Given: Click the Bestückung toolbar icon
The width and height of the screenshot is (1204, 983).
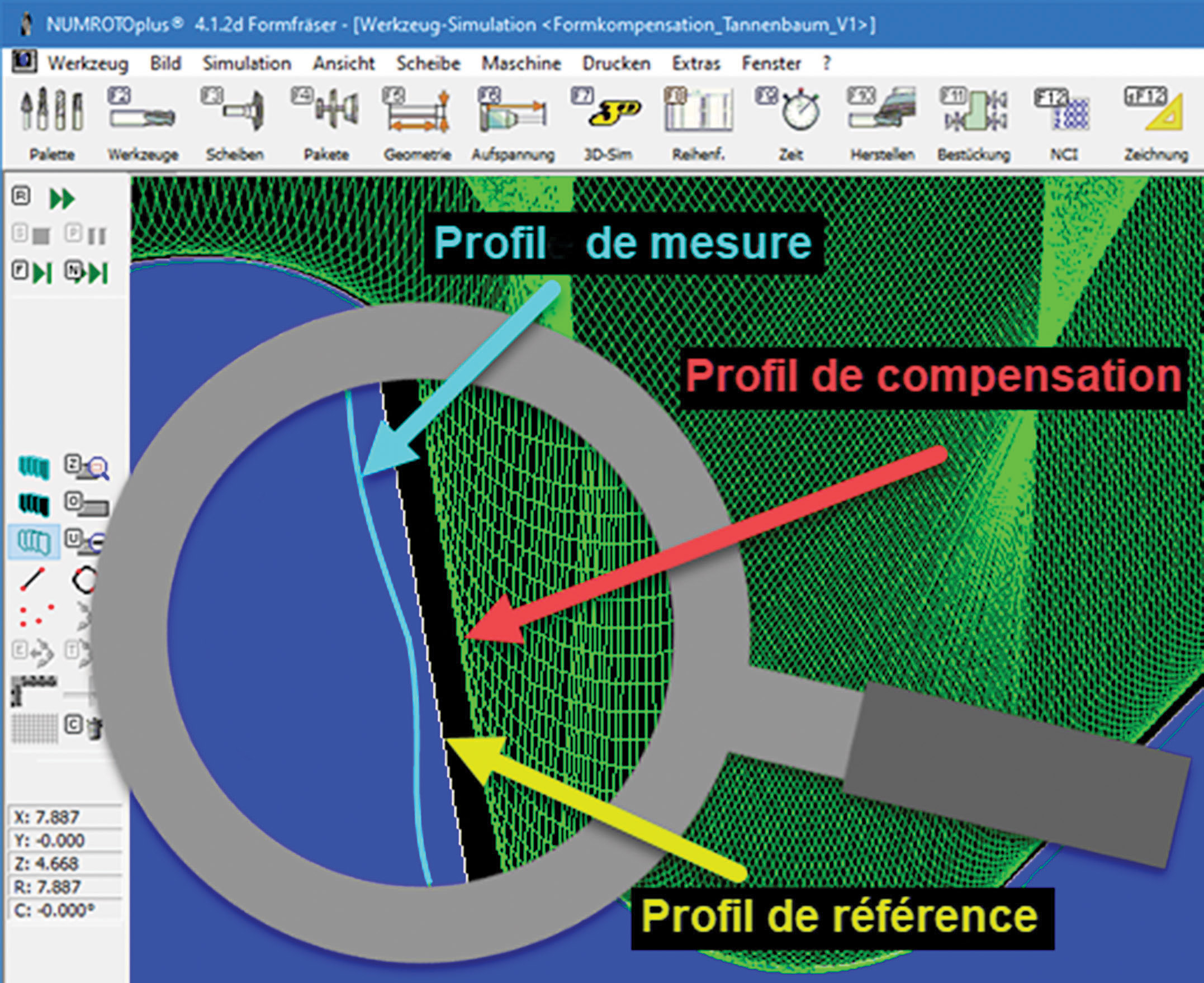Looking at the screenshot, I should (x=974, y=111).
